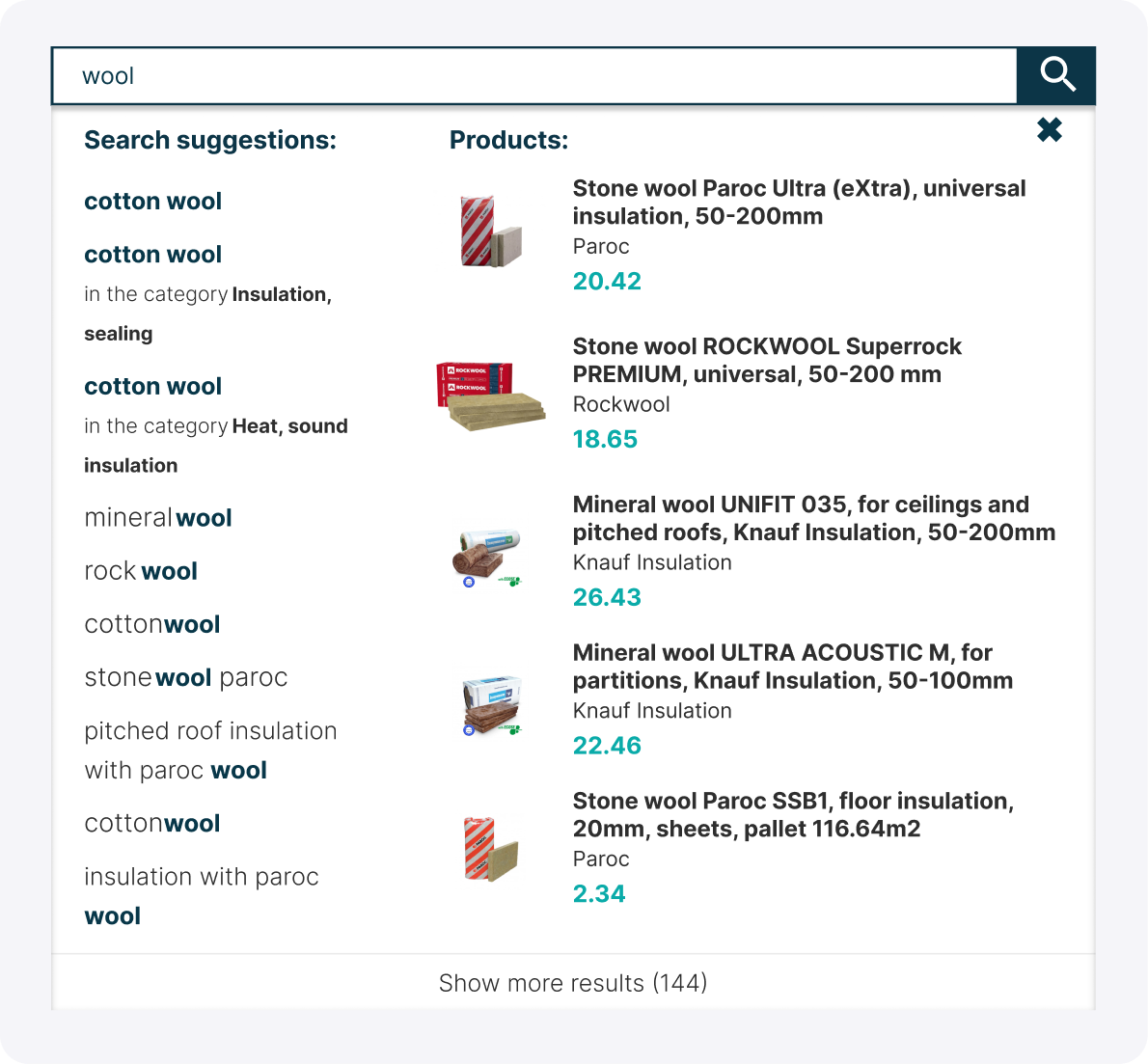Select the rock wool suggestion
The height and width of the screenshot is (1064, 1148).
tap(141, 570)
